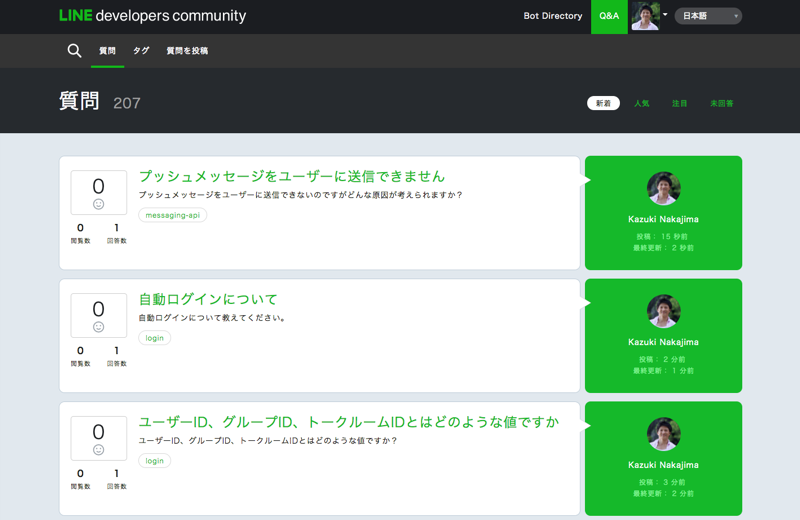Open the question 自動ログインについて
The width and height of the screenshot is (800, 520).
[208, 299]
